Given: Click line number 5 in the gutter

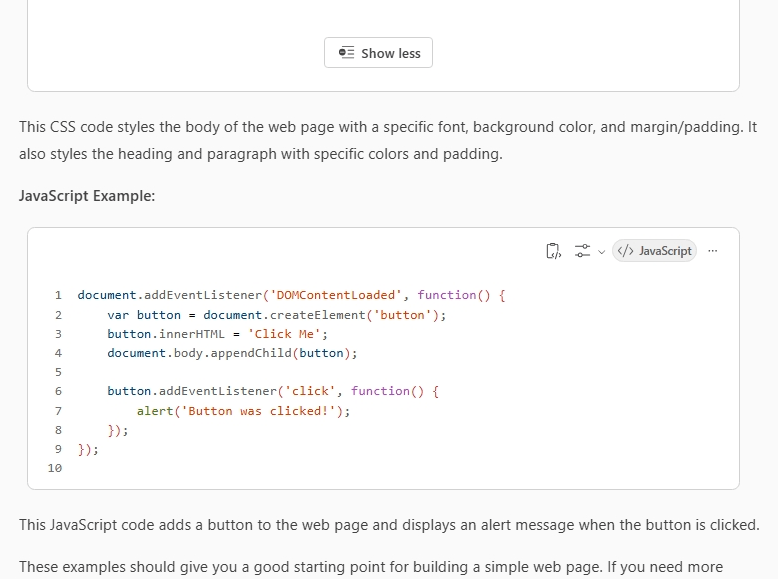Looking at the screenshot, I should click(58, 372).
